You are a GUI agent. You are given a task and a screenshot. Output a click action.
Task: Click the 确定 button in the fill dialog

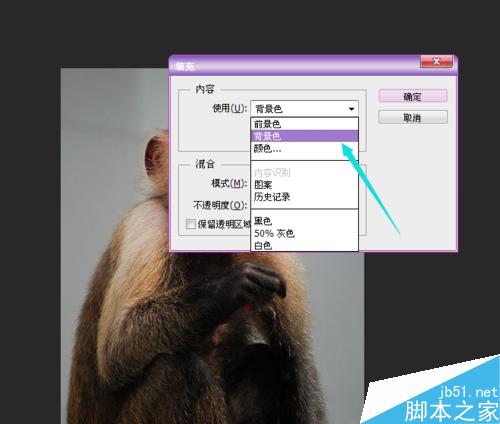pos(413,96)
